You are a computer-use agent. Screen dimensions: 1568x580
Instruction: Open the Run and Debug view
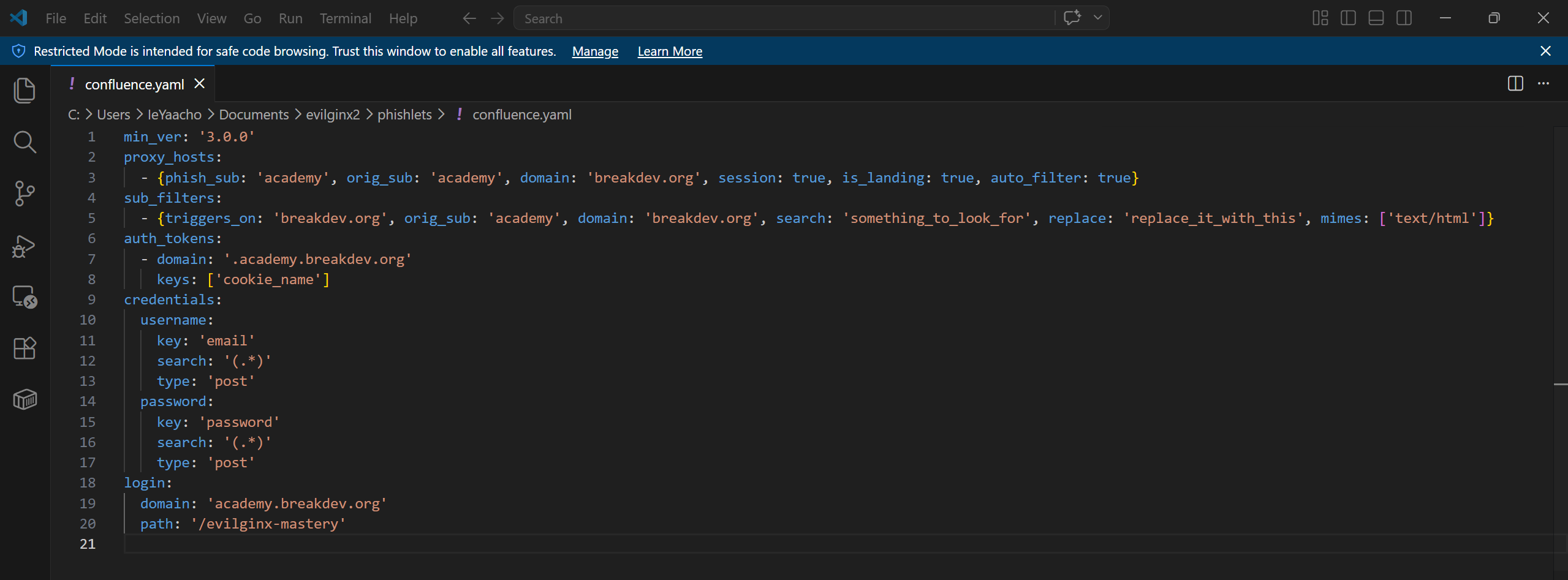pyautogui.click(x=25, y=246)
